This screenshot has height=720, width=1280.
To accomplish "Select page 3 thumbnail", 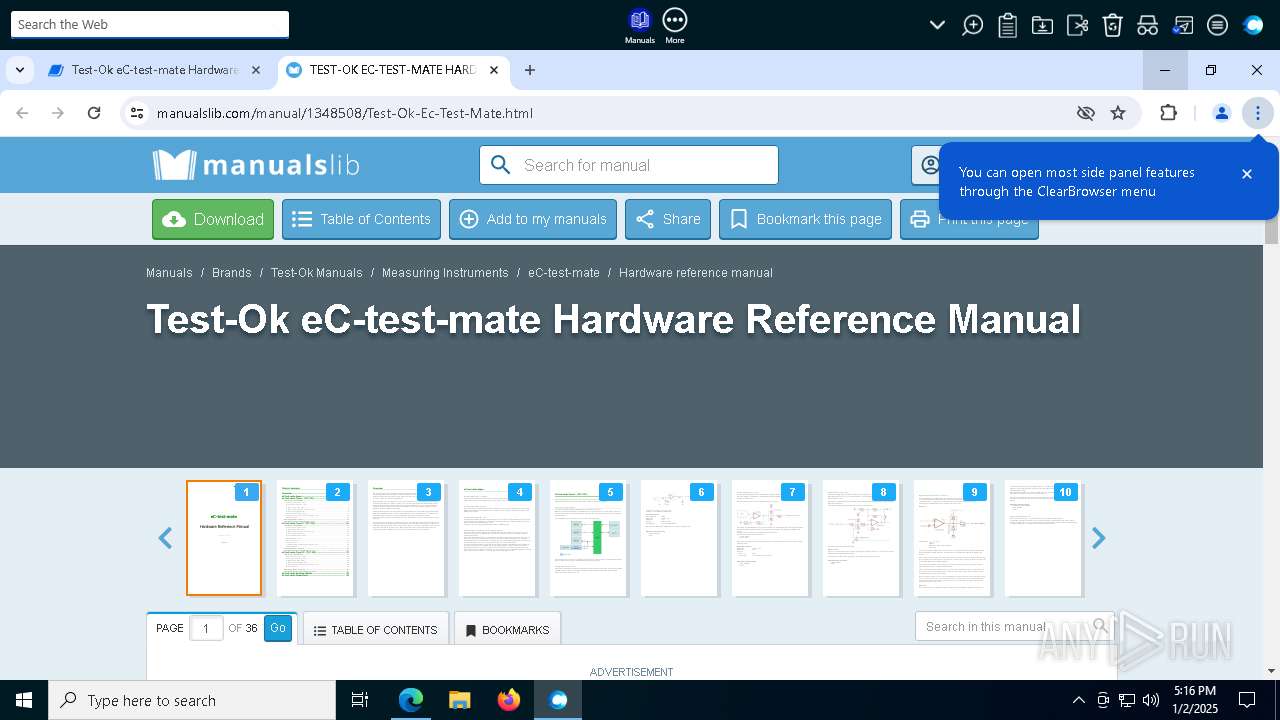I will 406,538.
